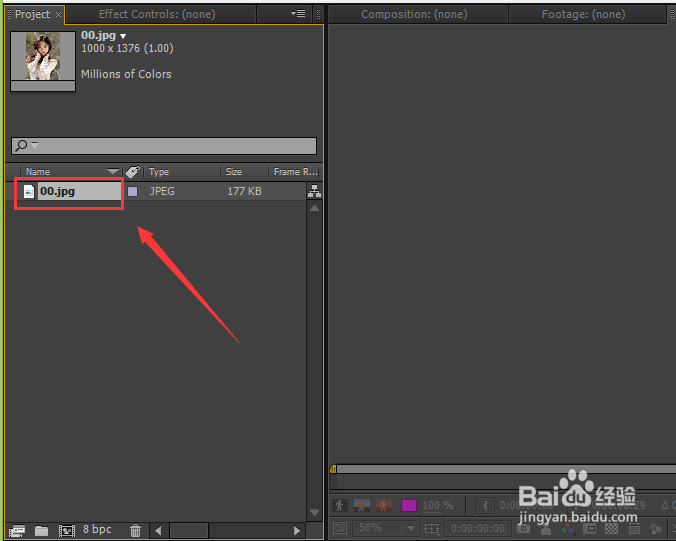The width and height of the screenshot is (676, 541).
Task: Click the Millions of Colors text
Action: click(126, 74)
